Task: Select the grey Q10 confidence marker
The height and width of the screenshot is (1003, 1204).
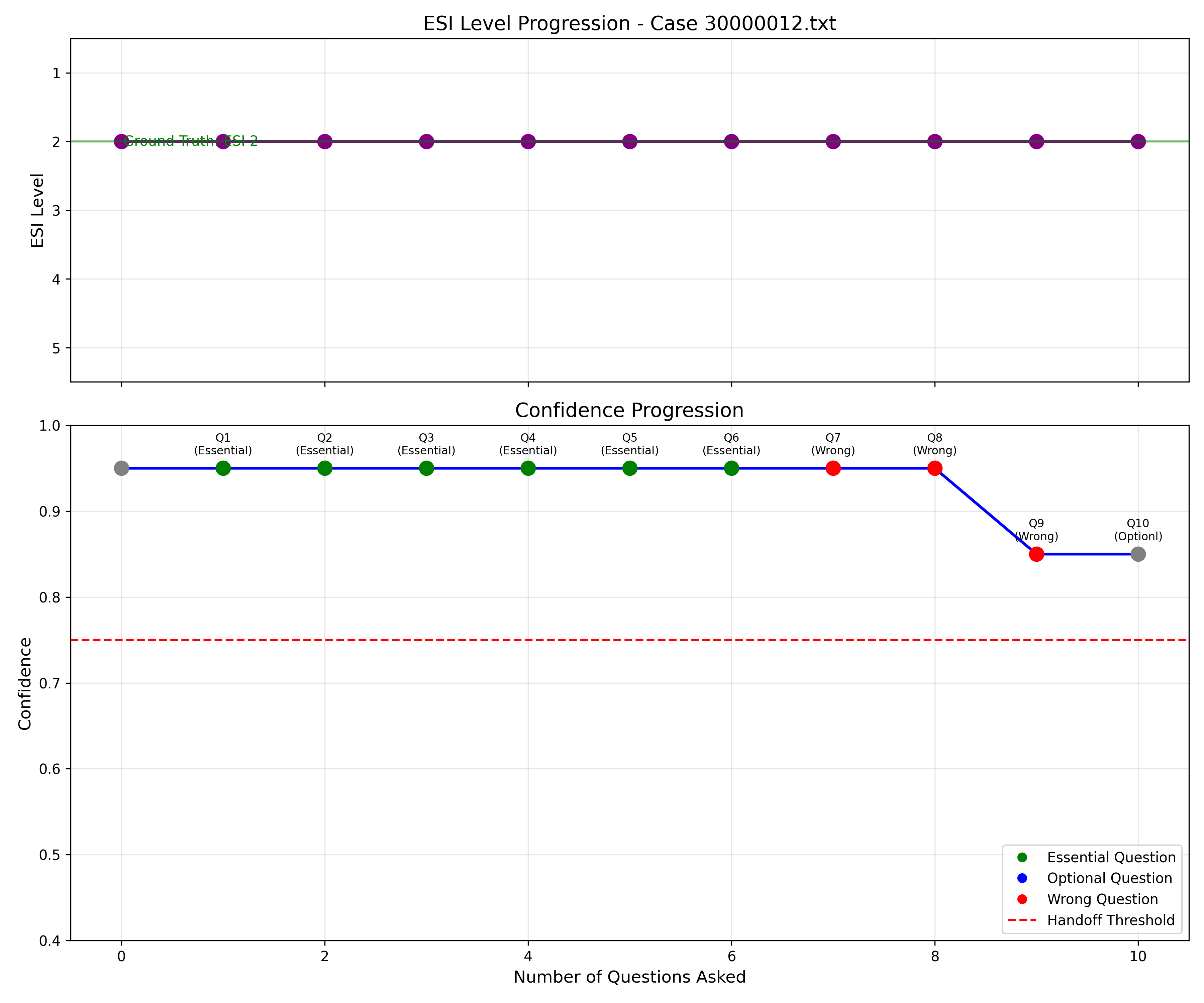Action: pos(1138,554)
